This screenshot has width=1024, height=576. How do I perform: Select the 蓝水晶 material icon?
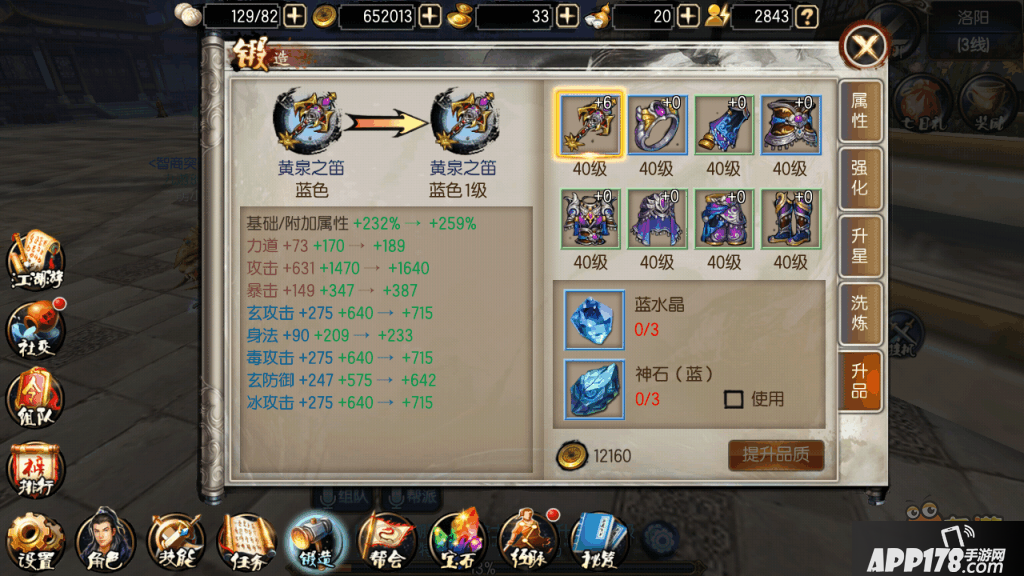point(594,319)
